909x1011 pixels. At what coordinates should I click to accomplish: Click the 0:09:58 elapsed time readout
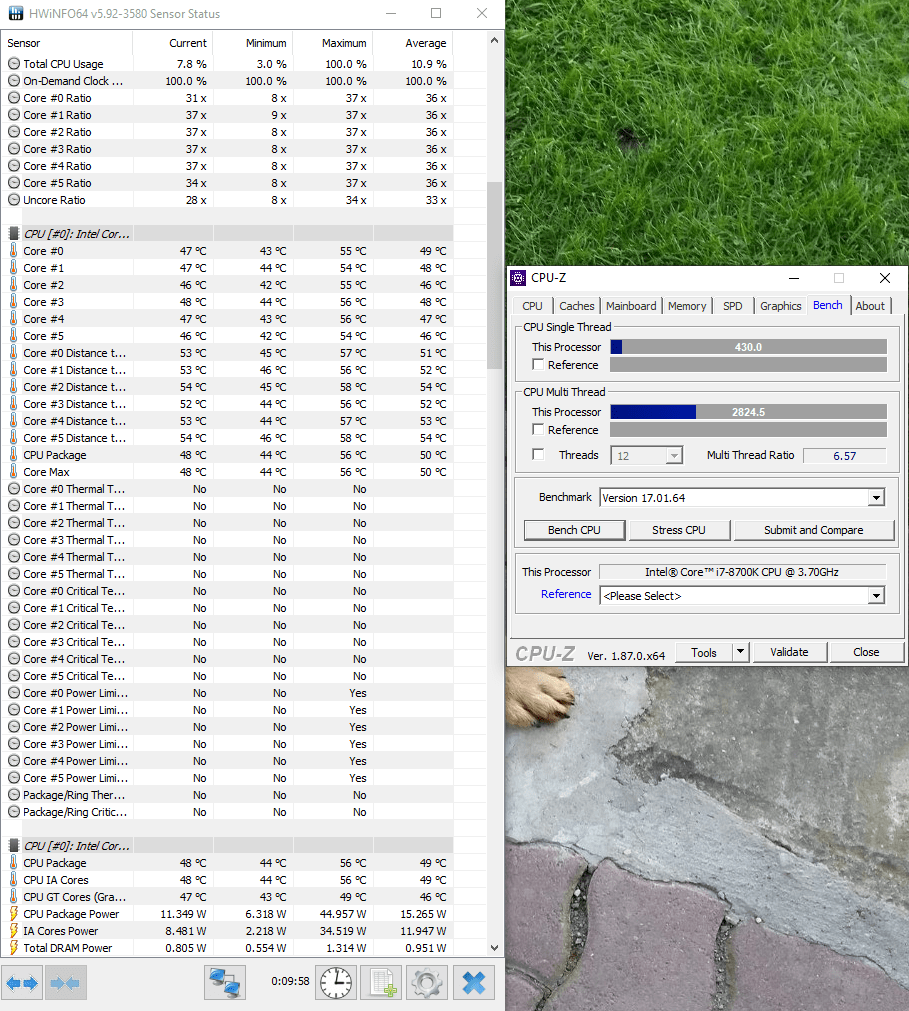tap(290, 981)
